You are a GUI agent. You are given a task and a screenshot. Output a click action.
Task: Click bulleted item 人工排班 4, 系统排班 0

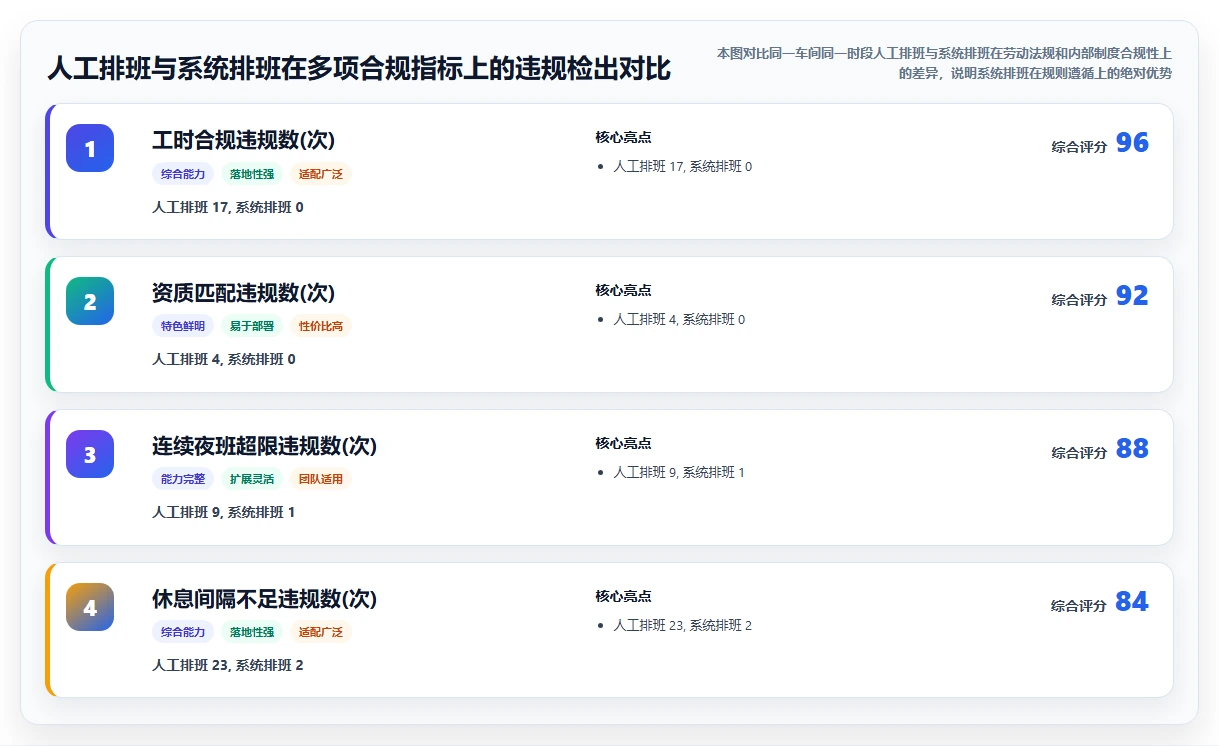[x=679, y=320]
